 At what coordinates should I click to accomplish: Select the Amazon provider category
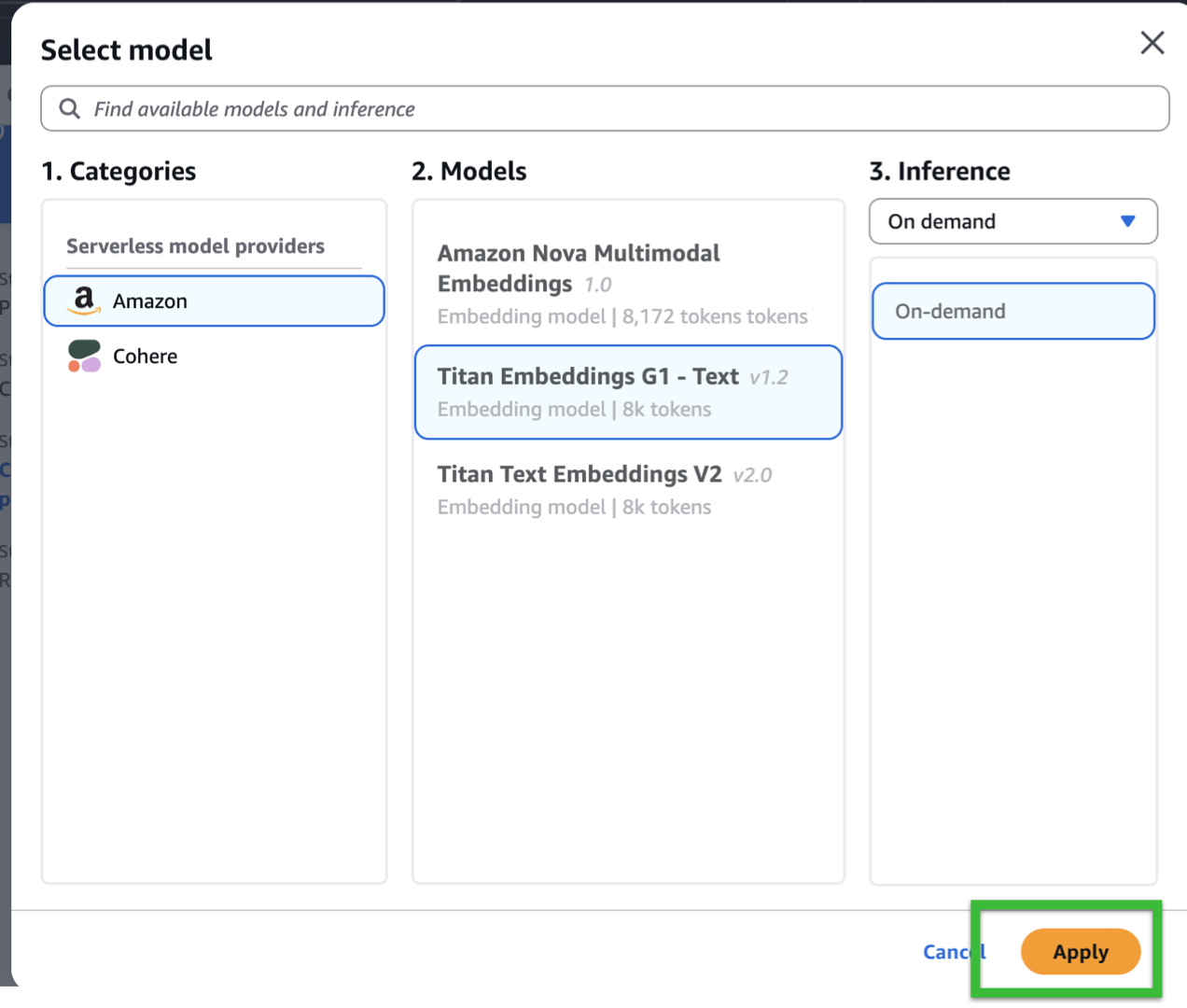(214, 301)
